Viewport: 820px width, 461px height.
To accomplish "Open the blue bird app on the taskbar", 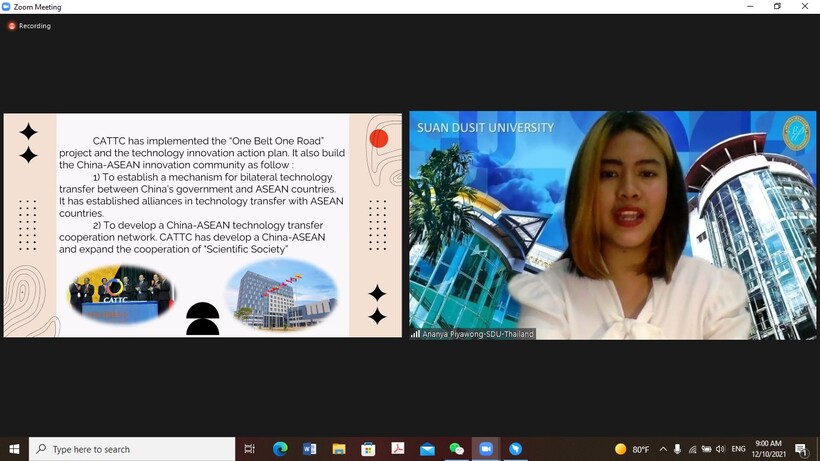I will coord(515,449).
